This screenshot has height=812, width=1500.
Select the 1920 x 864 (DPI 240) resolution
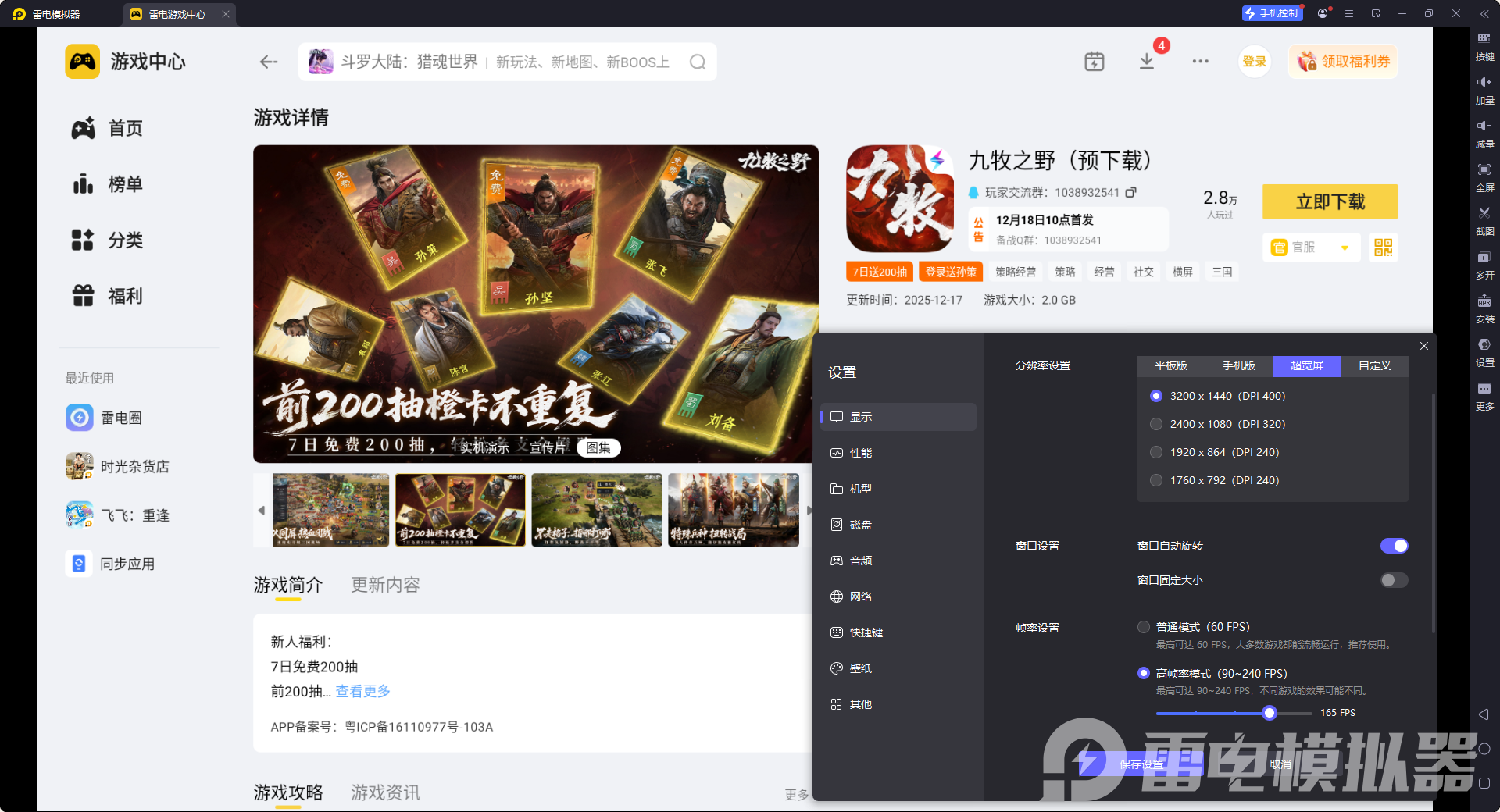[x=1156, y=452]
